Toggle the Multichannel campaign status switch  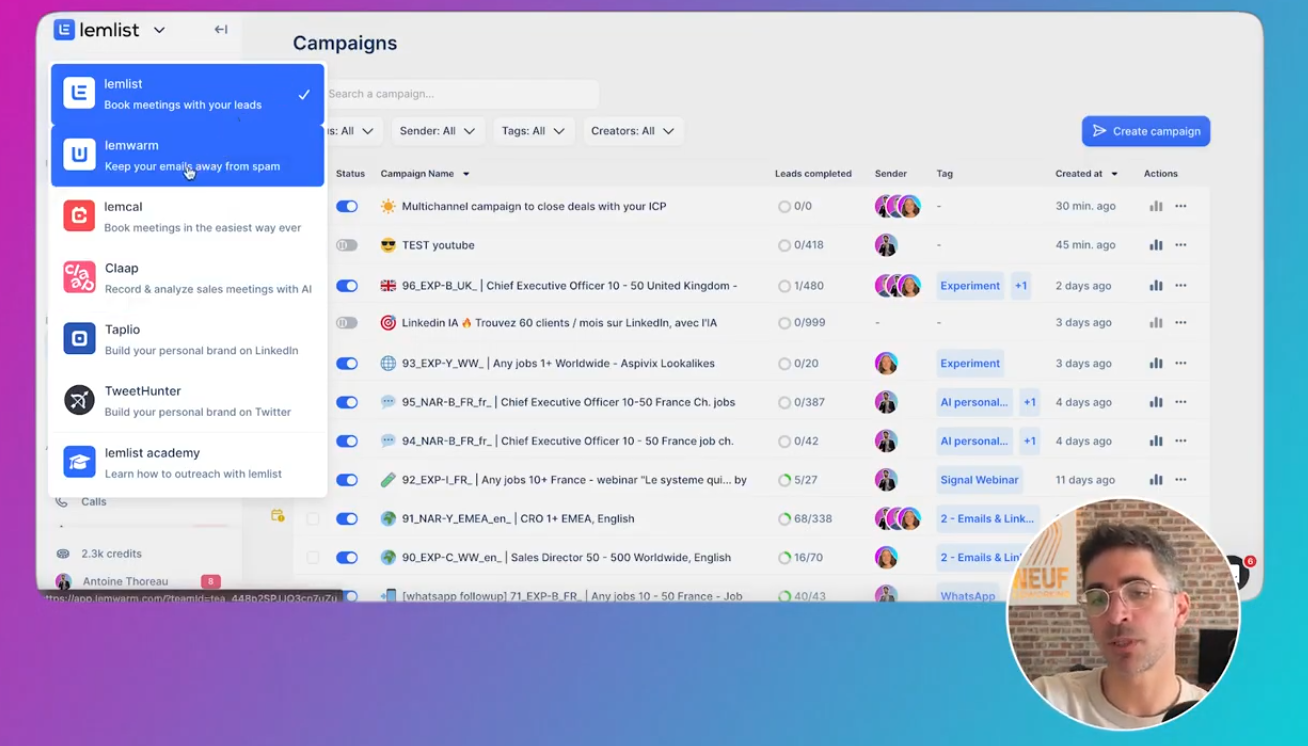tap(347, 206)
